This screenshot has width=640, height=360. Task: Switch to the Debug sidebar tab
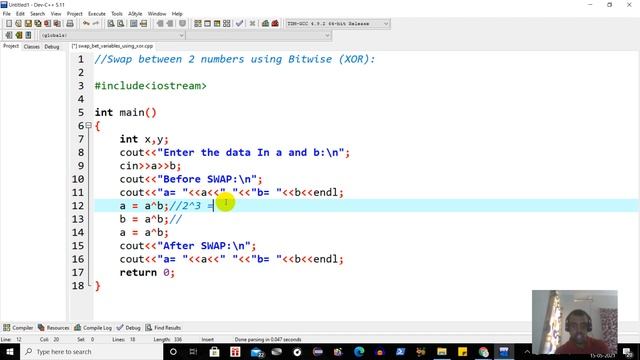(52, 47)
